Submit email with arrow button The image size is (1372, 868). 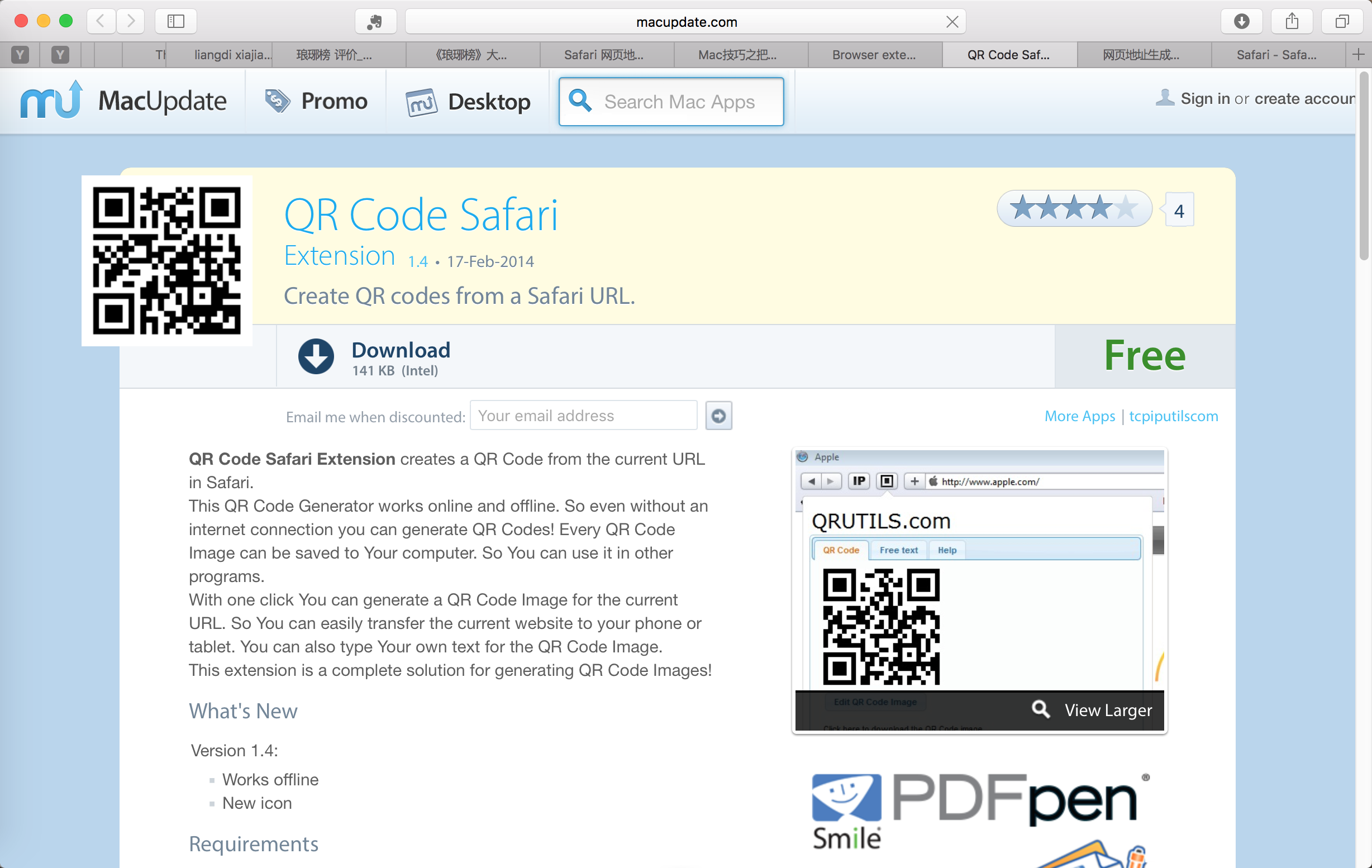tap(718, 416)
